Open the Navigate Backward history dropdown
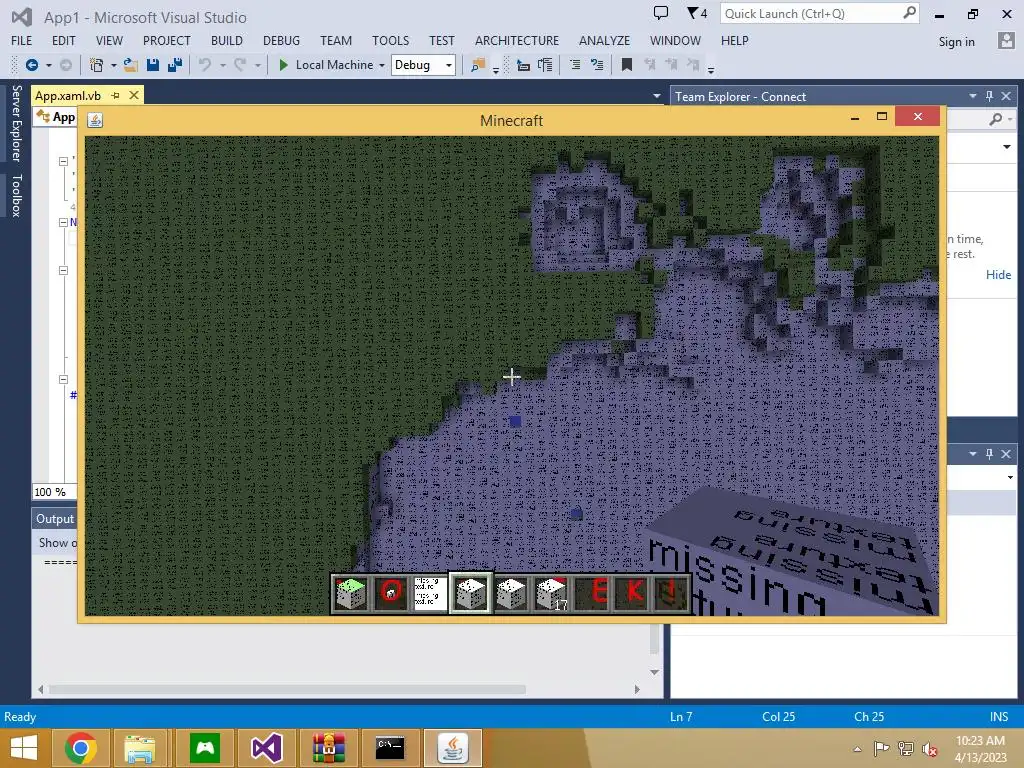 point(48,65)
